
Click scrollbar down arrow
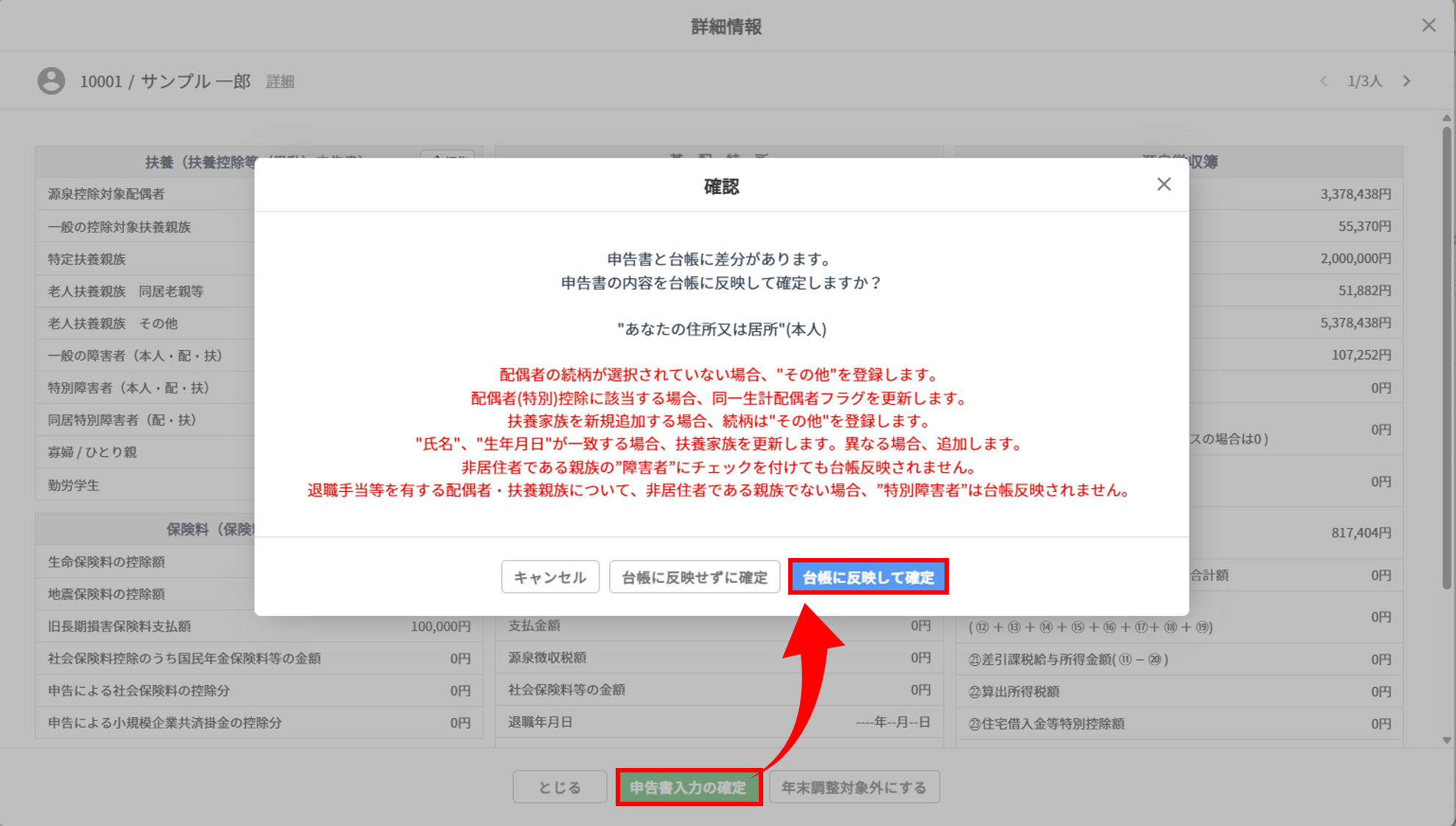(1446, 740)
